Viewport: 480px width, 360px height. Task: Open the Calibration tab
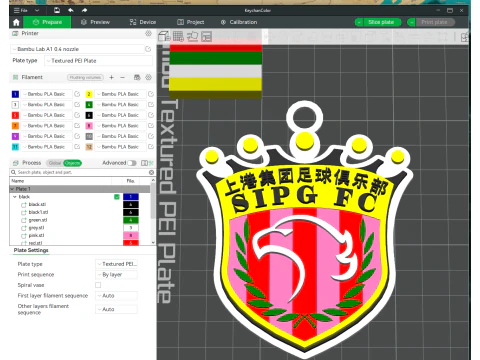click(x=239, y=22)
